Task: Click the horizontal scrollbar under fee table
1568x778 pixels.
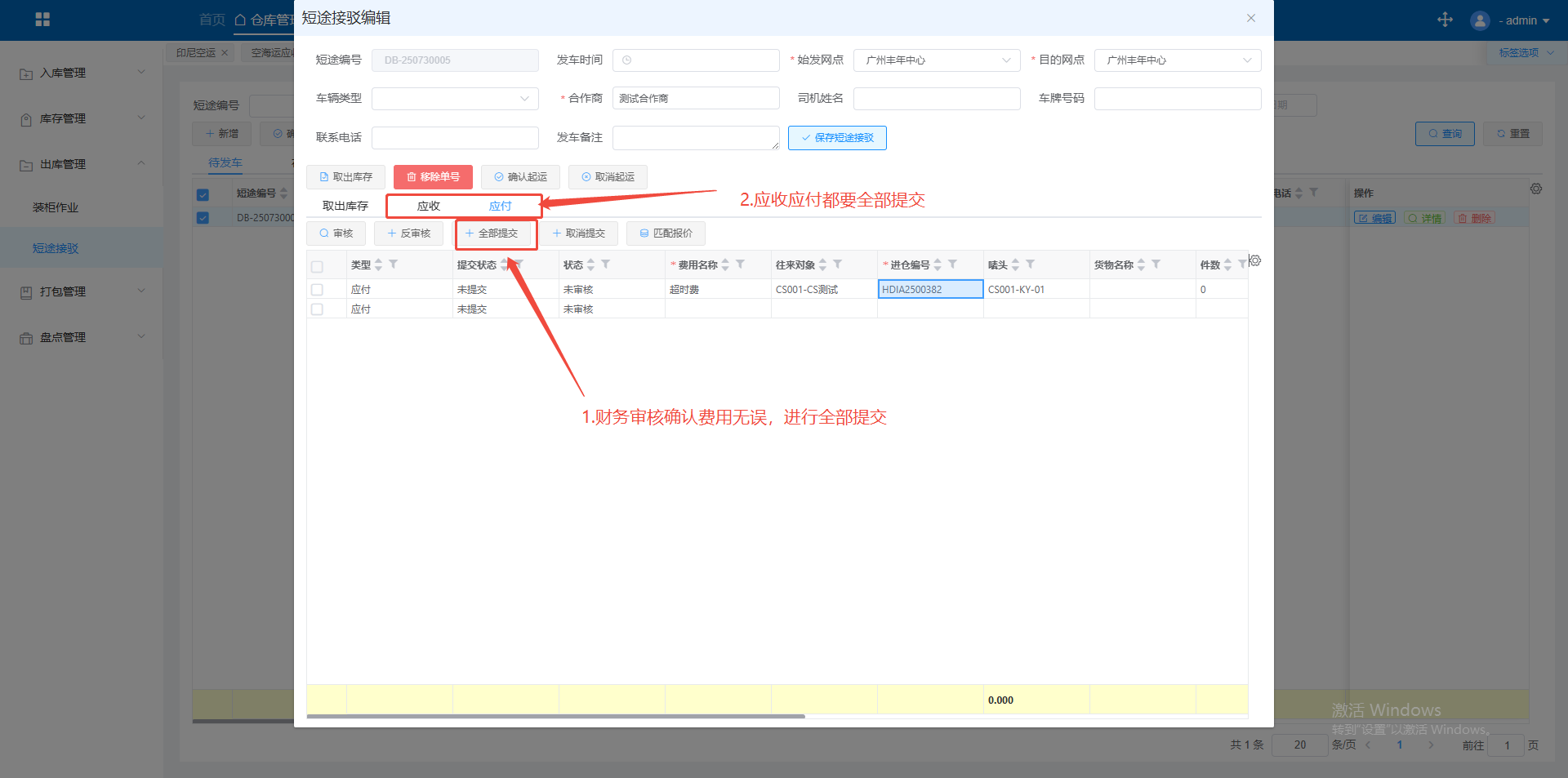Action: pos(555,717)
